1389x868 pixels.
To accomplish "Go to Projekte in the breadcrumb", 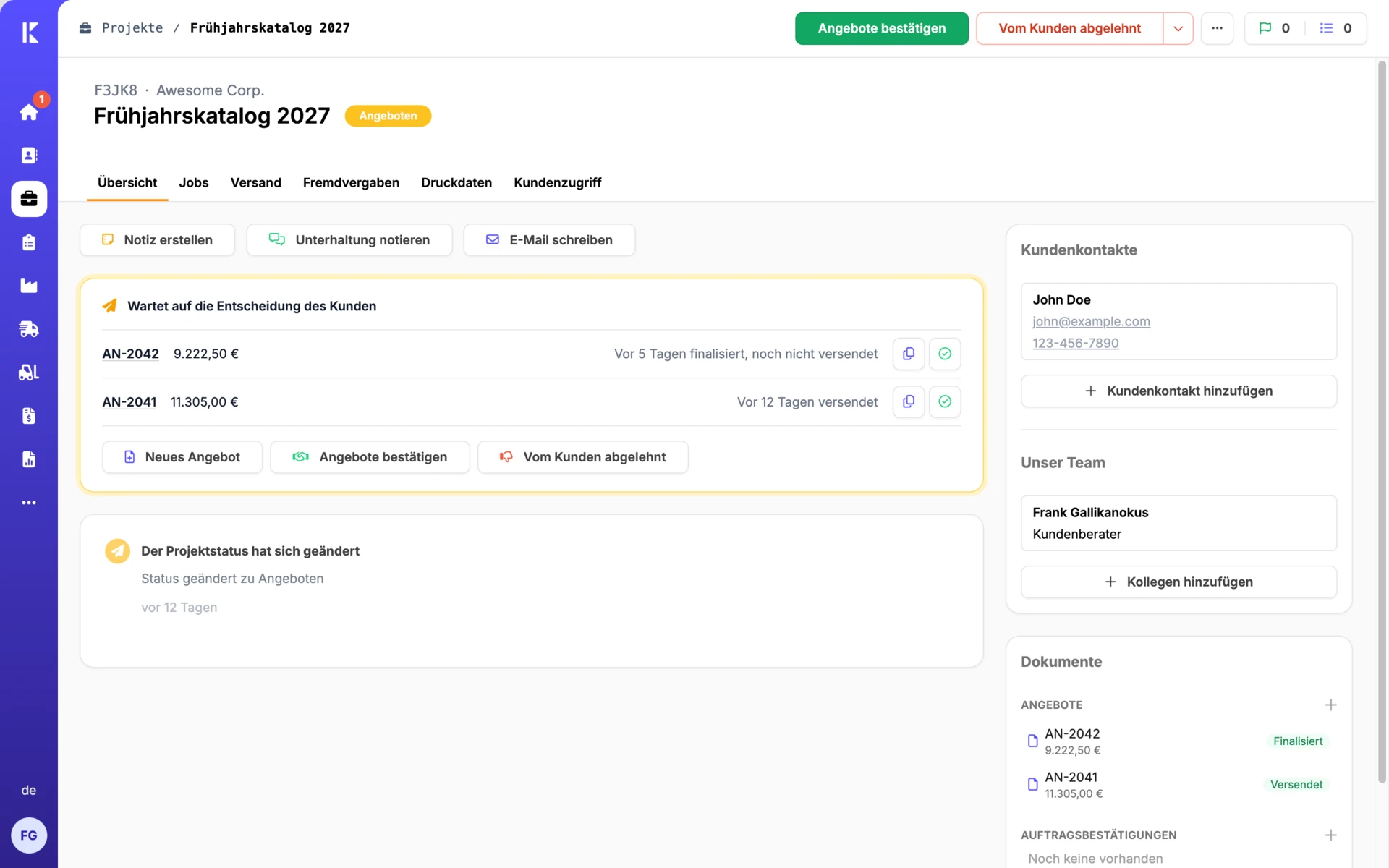I will click(x=132, y=28).
